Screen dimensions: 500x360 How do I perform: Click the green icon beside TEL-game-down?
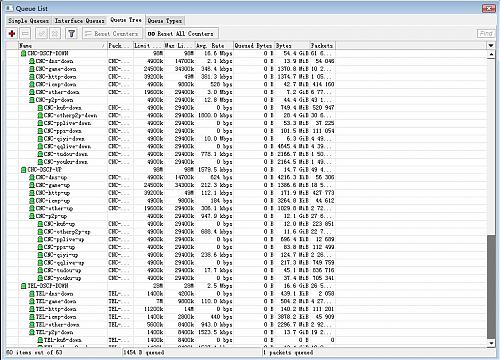[32, 301]
